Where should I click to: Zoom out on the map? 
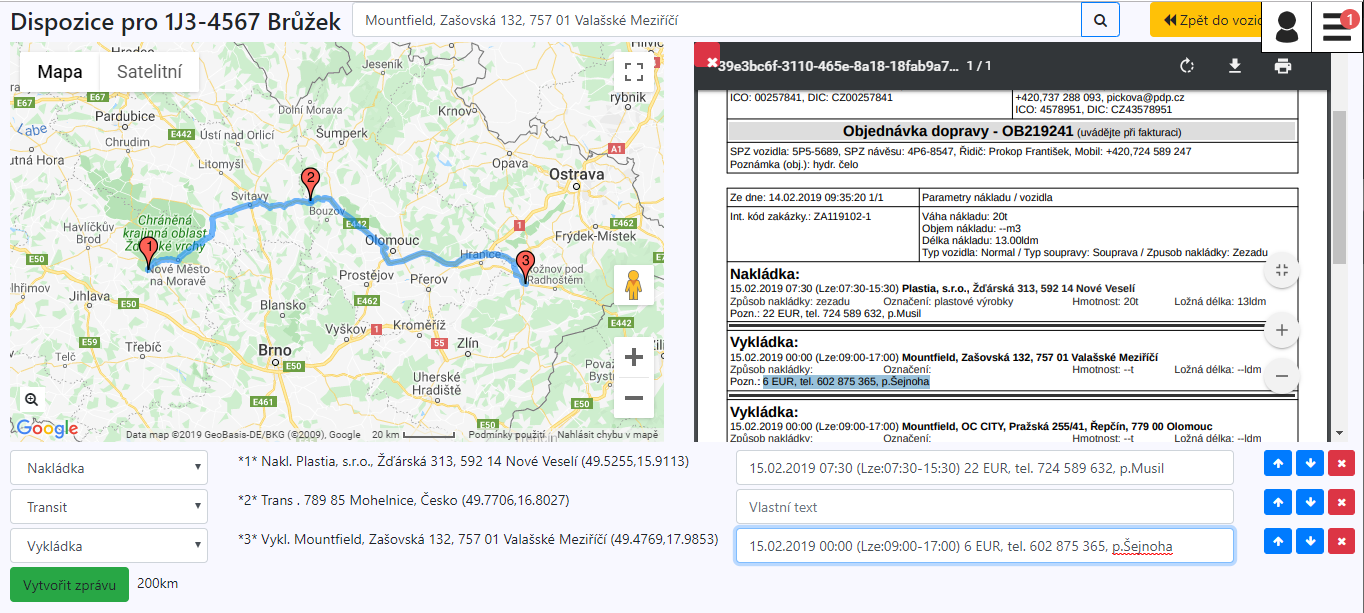coord(633,398)
